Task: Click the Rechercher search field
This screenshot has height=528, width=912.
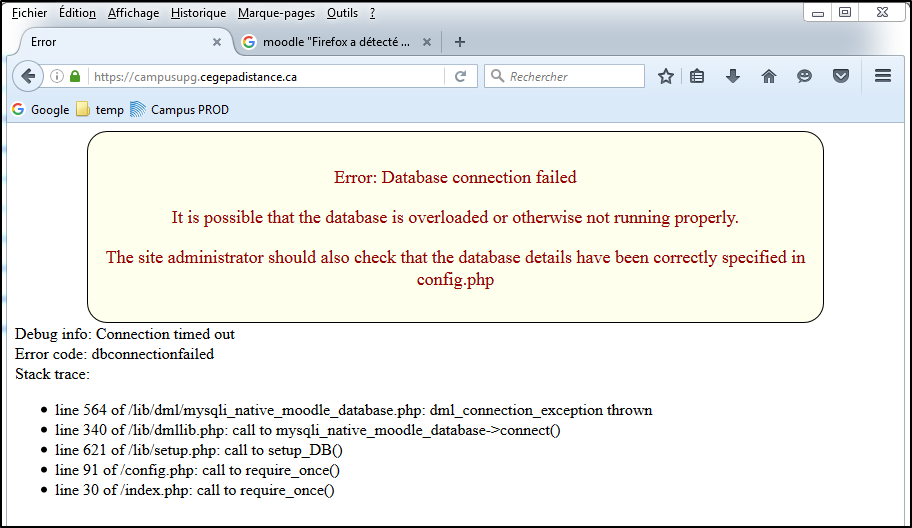Action: click(x=572, y=77)
